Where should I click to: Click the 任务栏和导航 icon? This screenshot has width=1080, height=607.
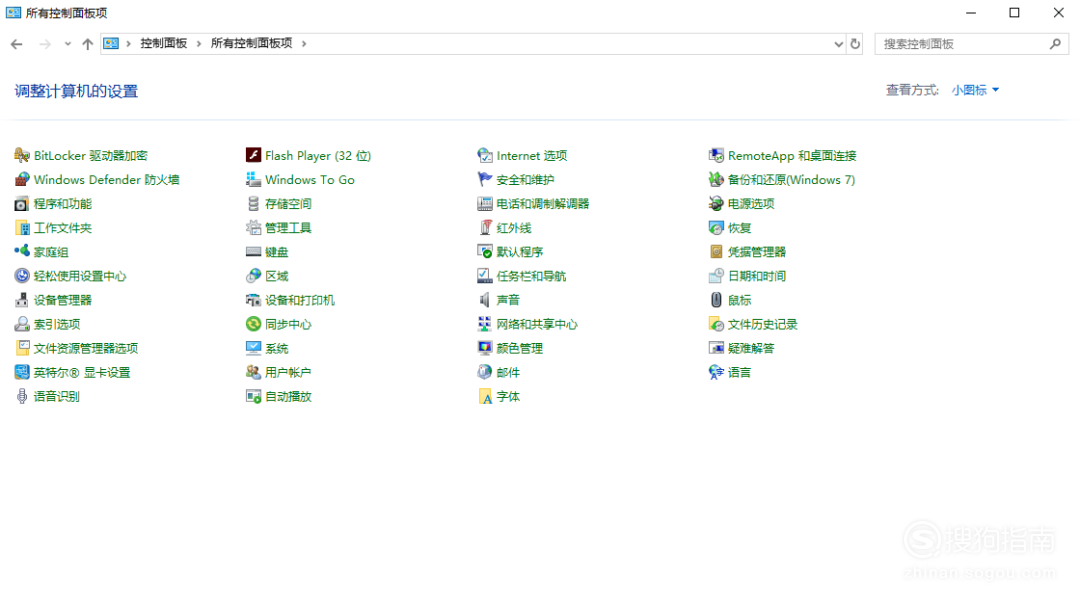(x=485, y=276)
